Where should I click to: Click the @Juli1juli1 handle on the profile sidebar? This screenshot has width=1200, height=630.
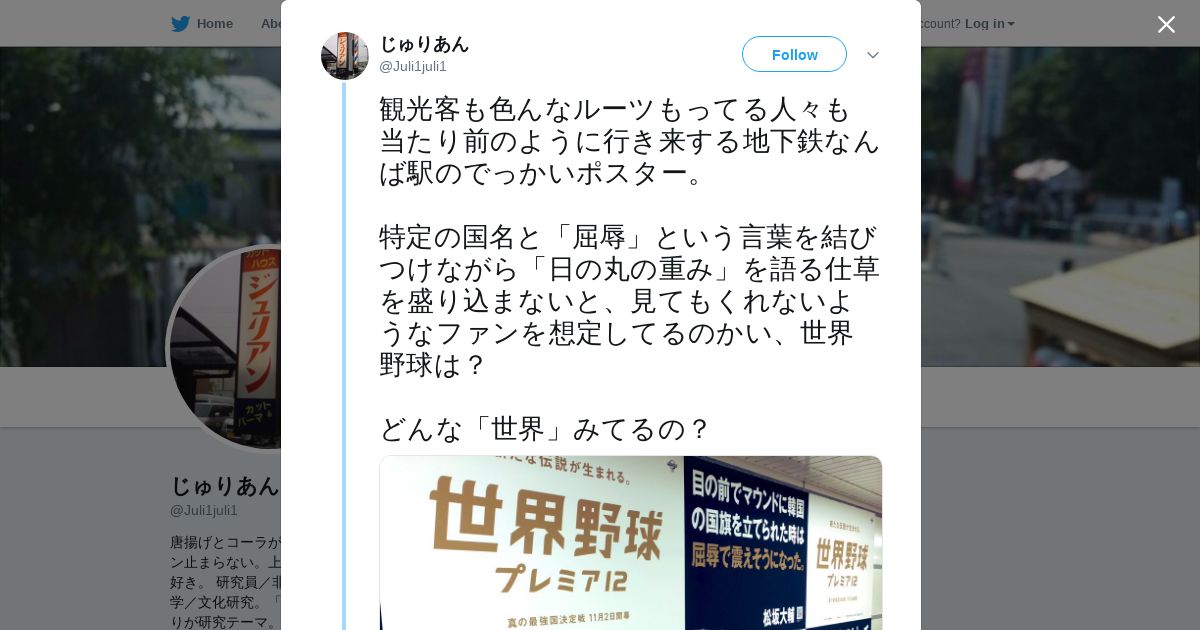point(204,510)
